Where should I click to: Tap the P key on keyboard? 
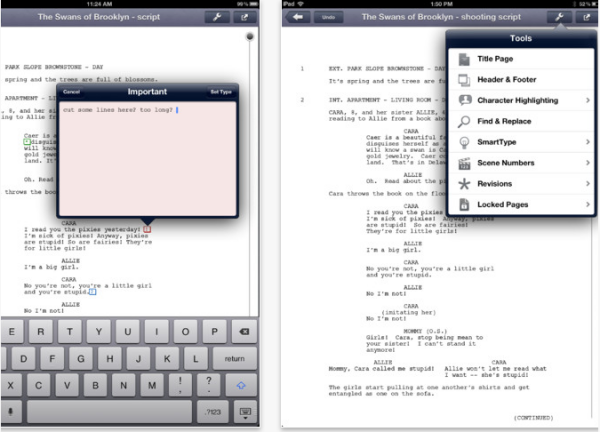pyautogui.click(x=214, y=331)
